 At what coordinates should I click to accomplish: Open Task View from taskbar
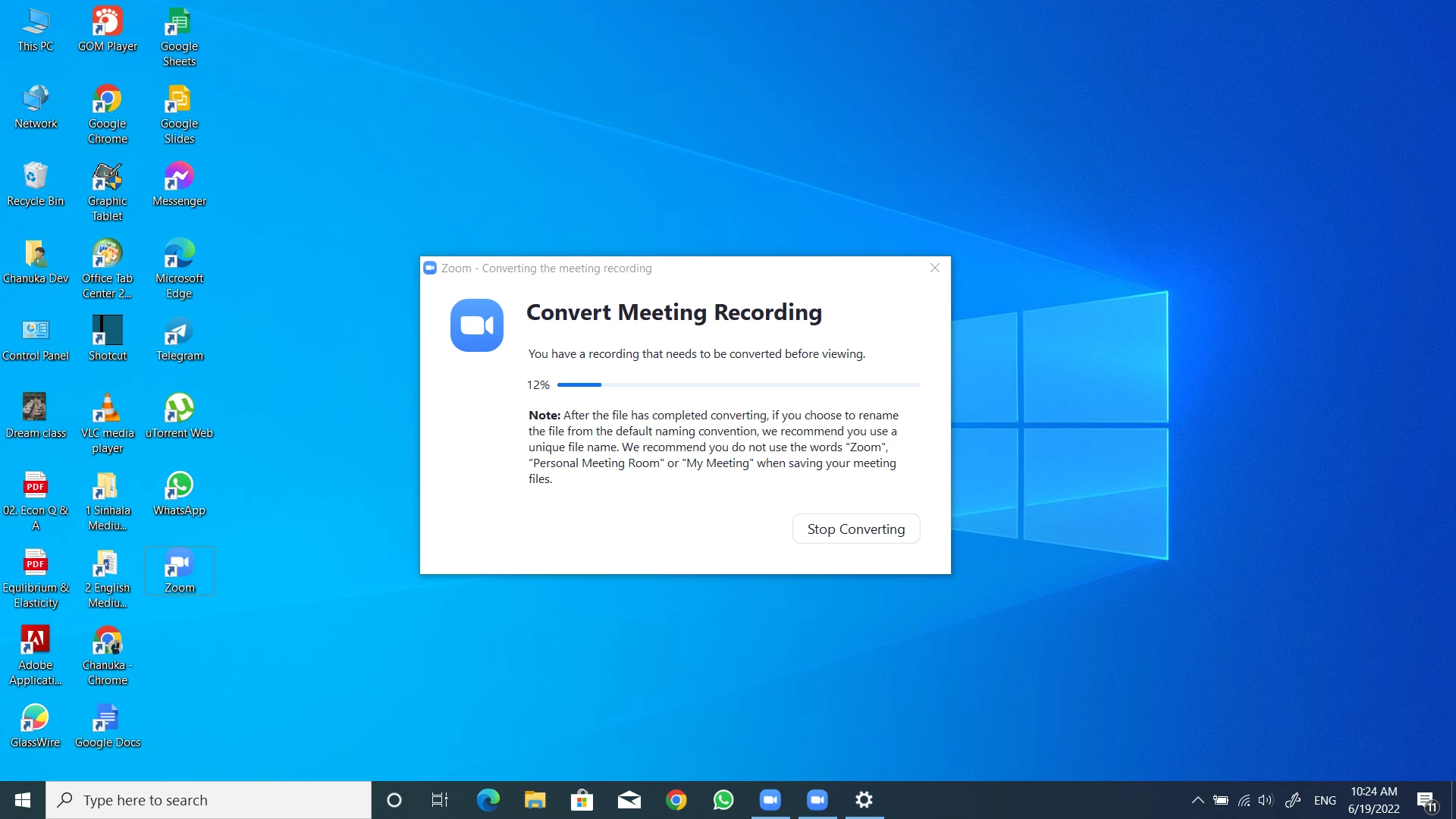click(x=439, y=800)
